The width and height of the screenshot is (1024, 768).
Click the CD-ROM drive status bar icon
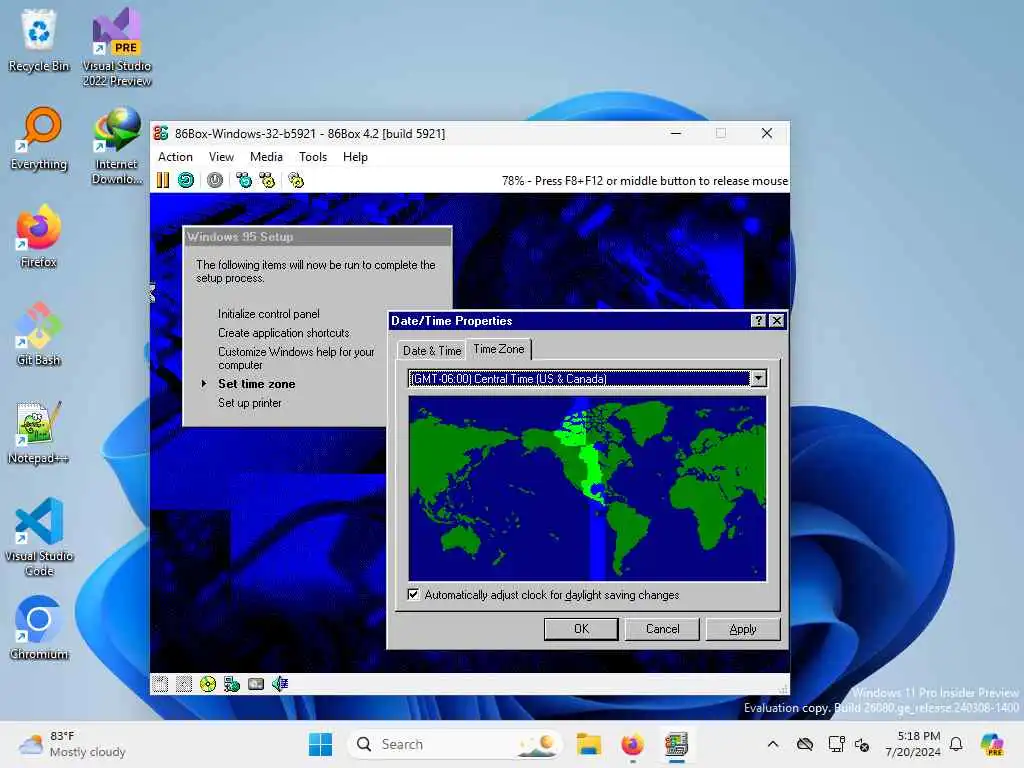(x=208, y=684)
